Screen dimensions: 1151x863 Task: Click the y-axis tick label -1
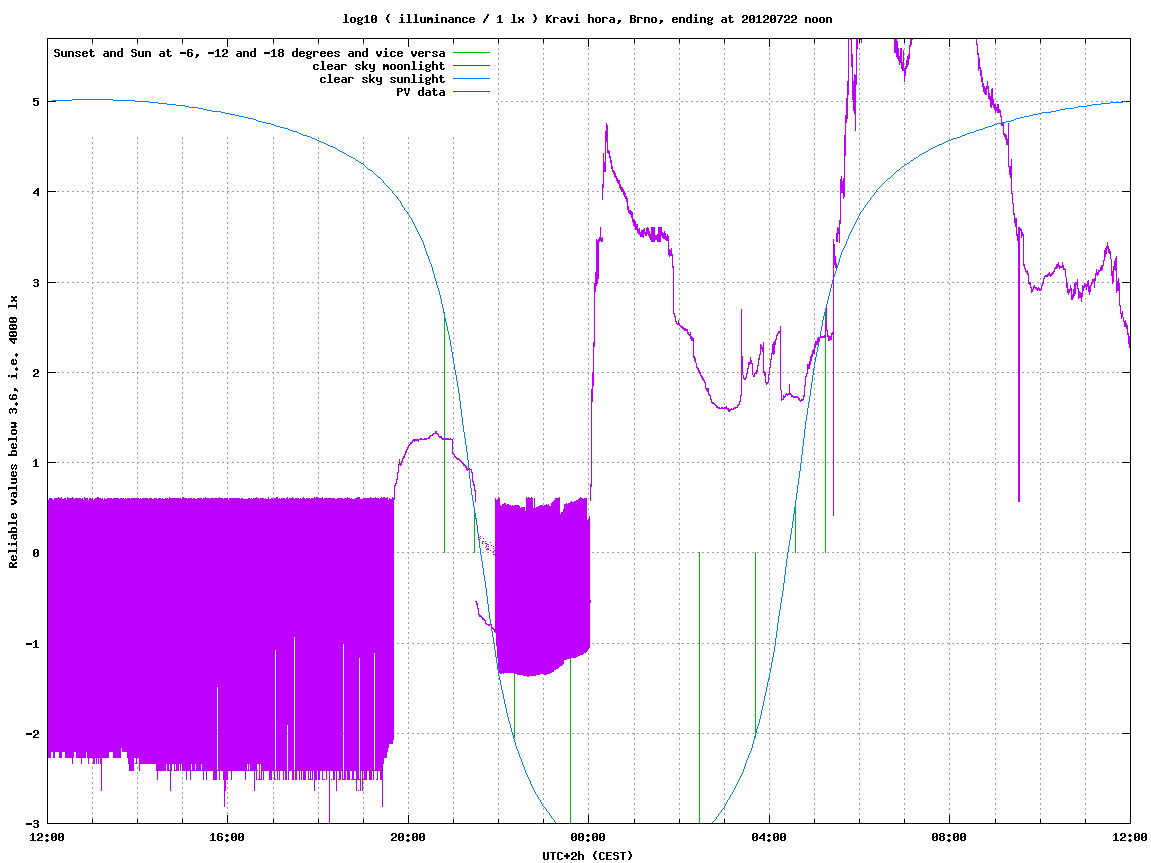point(33,644)
